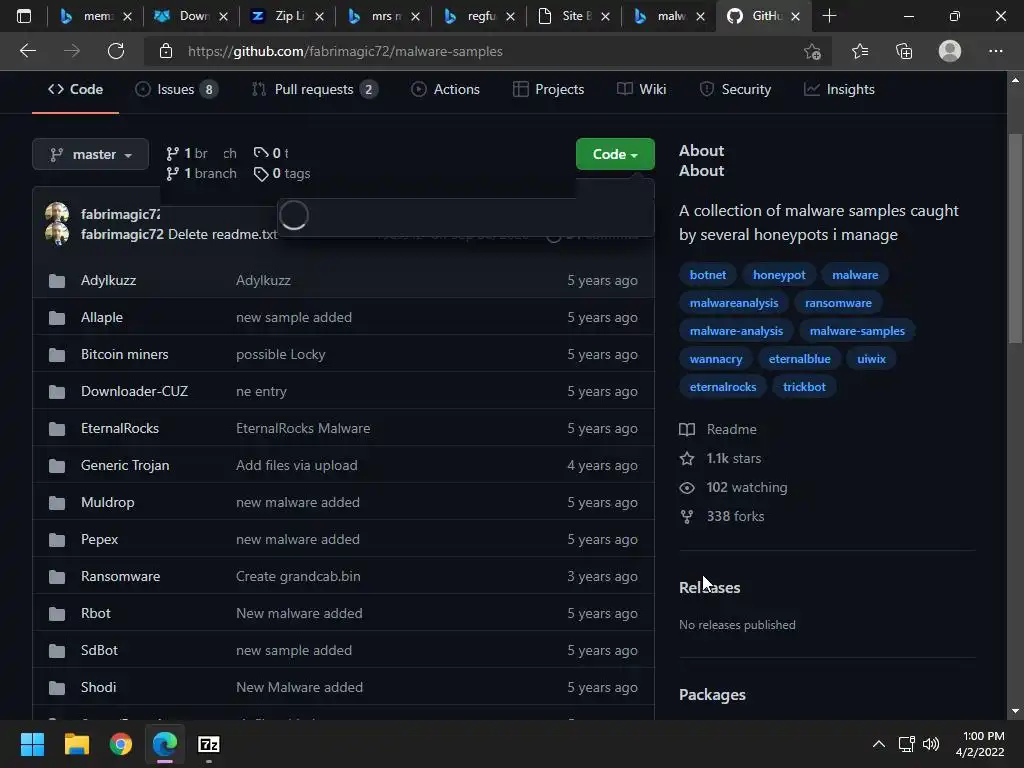Open the Downloader-CUZ folder
Image resolution: width=1024 pixels, height=768 pixels.
(x=135, y=391)
